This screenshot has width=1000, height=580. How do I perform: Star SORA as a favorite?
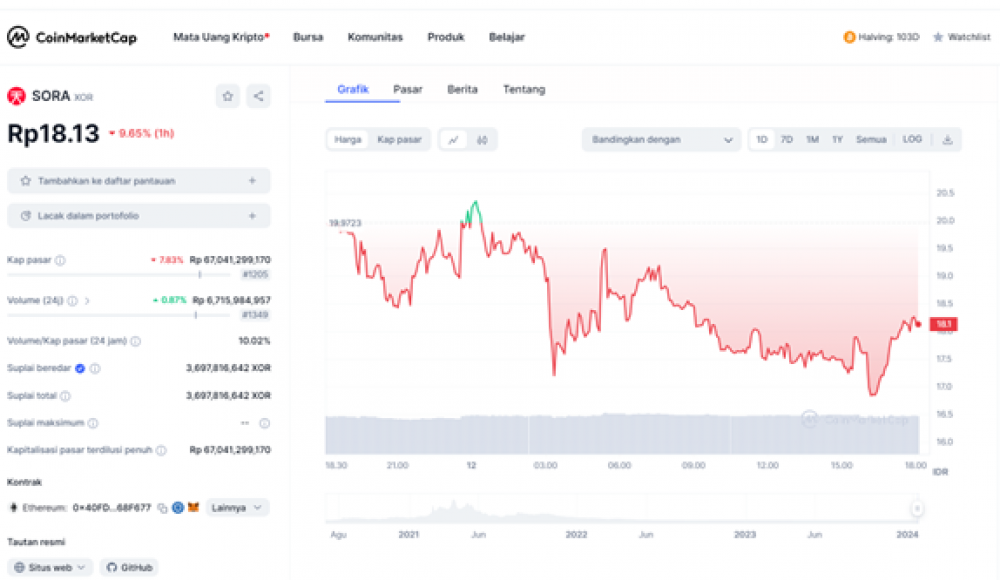tap(228, 96)
